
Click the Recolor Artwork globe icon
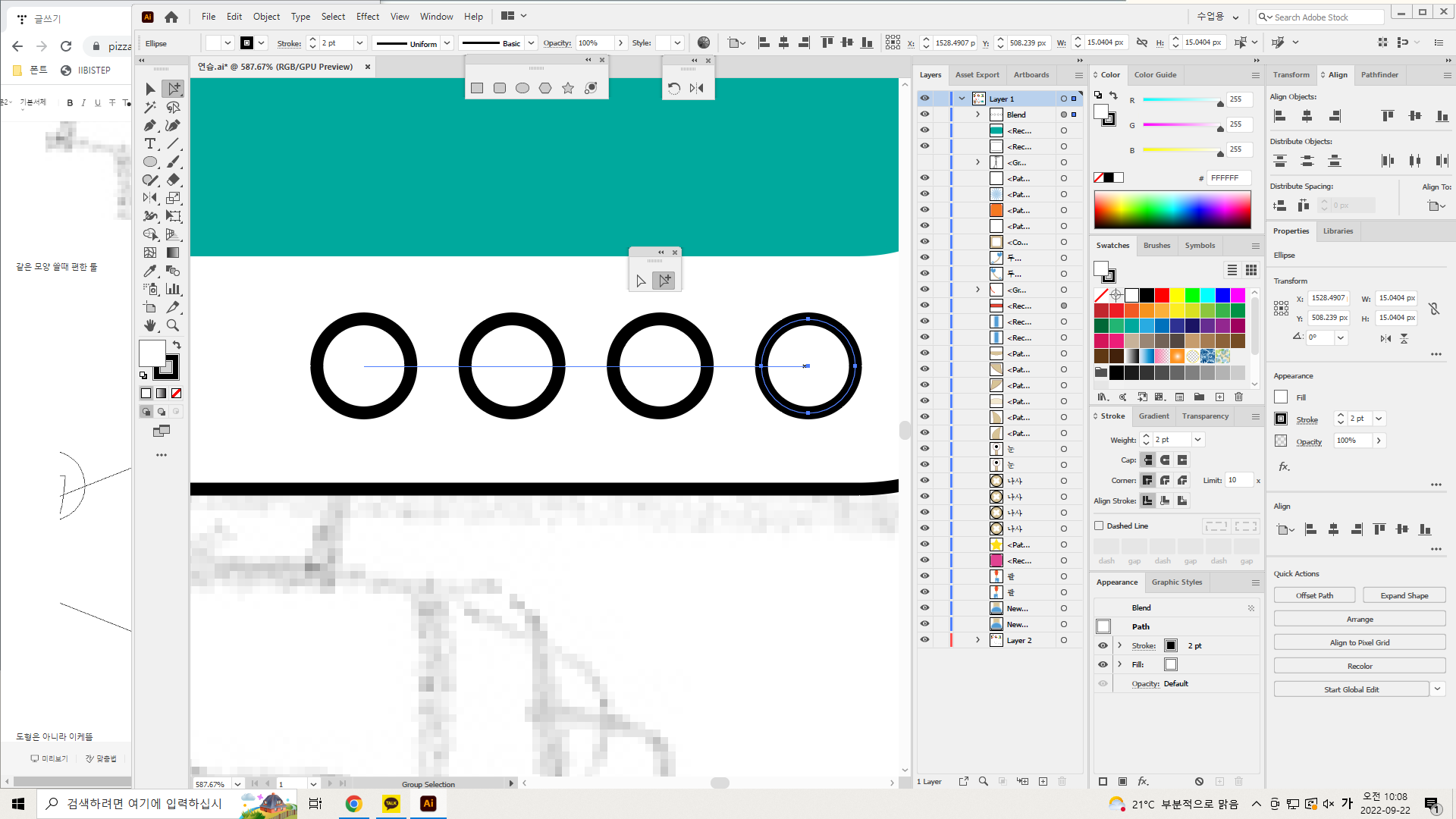coord(704,42)
